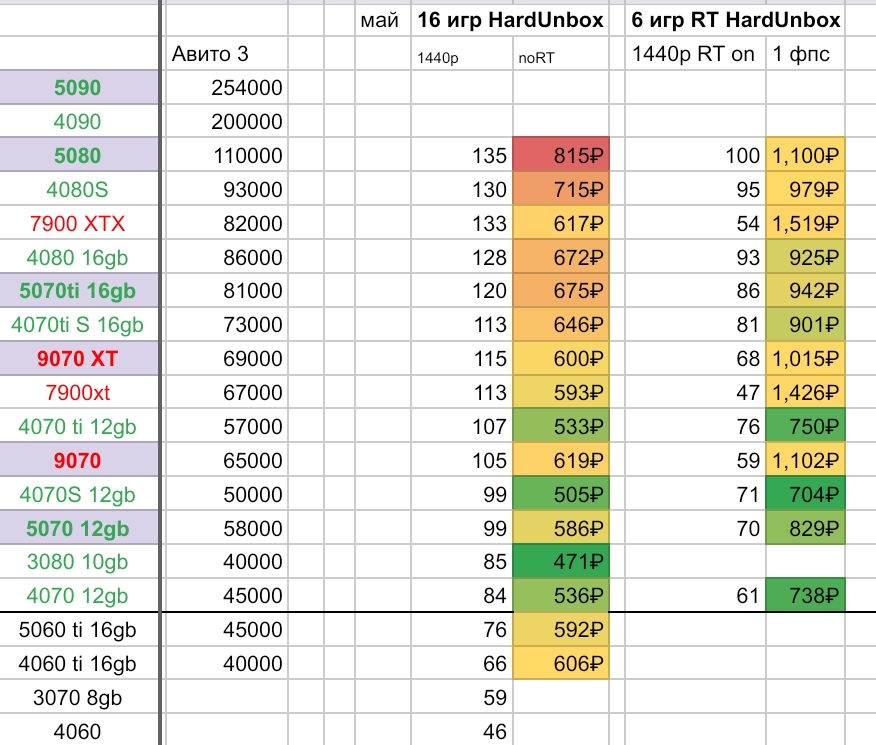
Task: Select fps value 135 cell
Action: (462, 155)
